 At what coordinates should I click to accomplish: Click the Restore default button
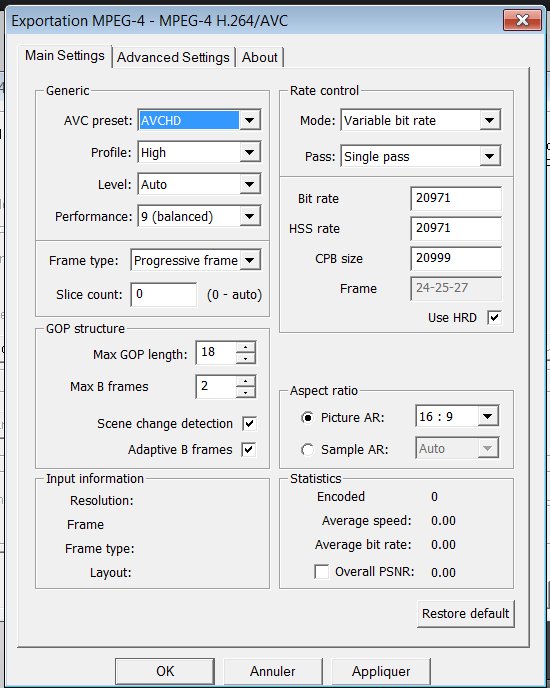coord(466,613)
